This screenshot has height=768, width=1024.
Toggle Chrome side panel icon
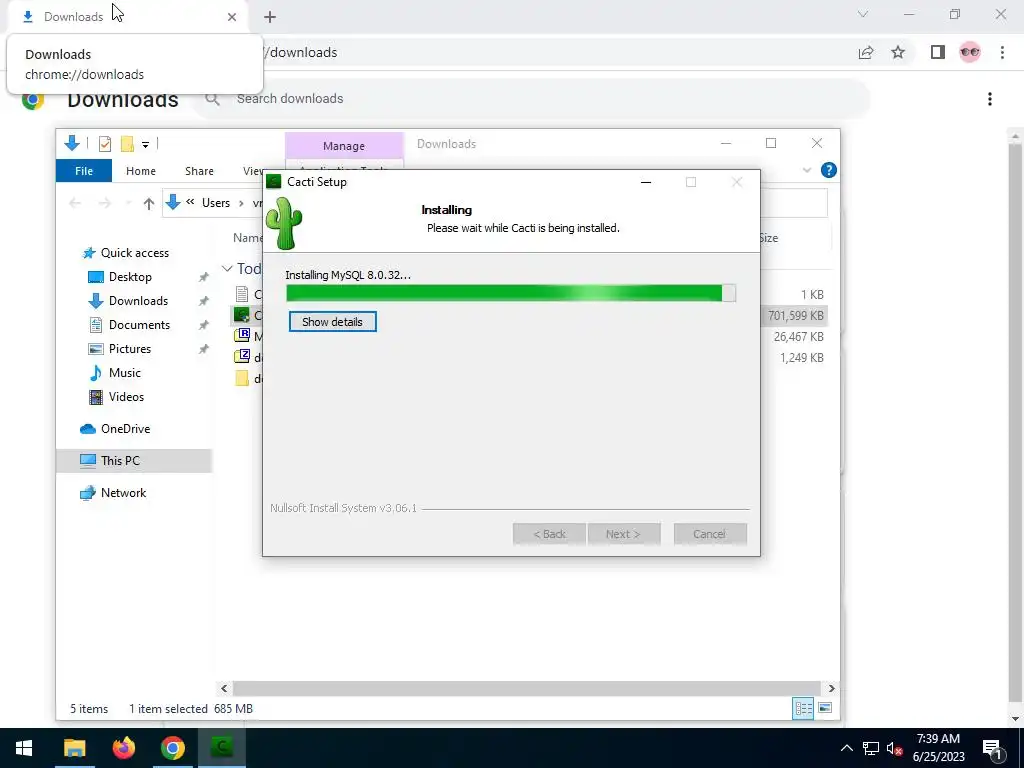coord(938,52)
